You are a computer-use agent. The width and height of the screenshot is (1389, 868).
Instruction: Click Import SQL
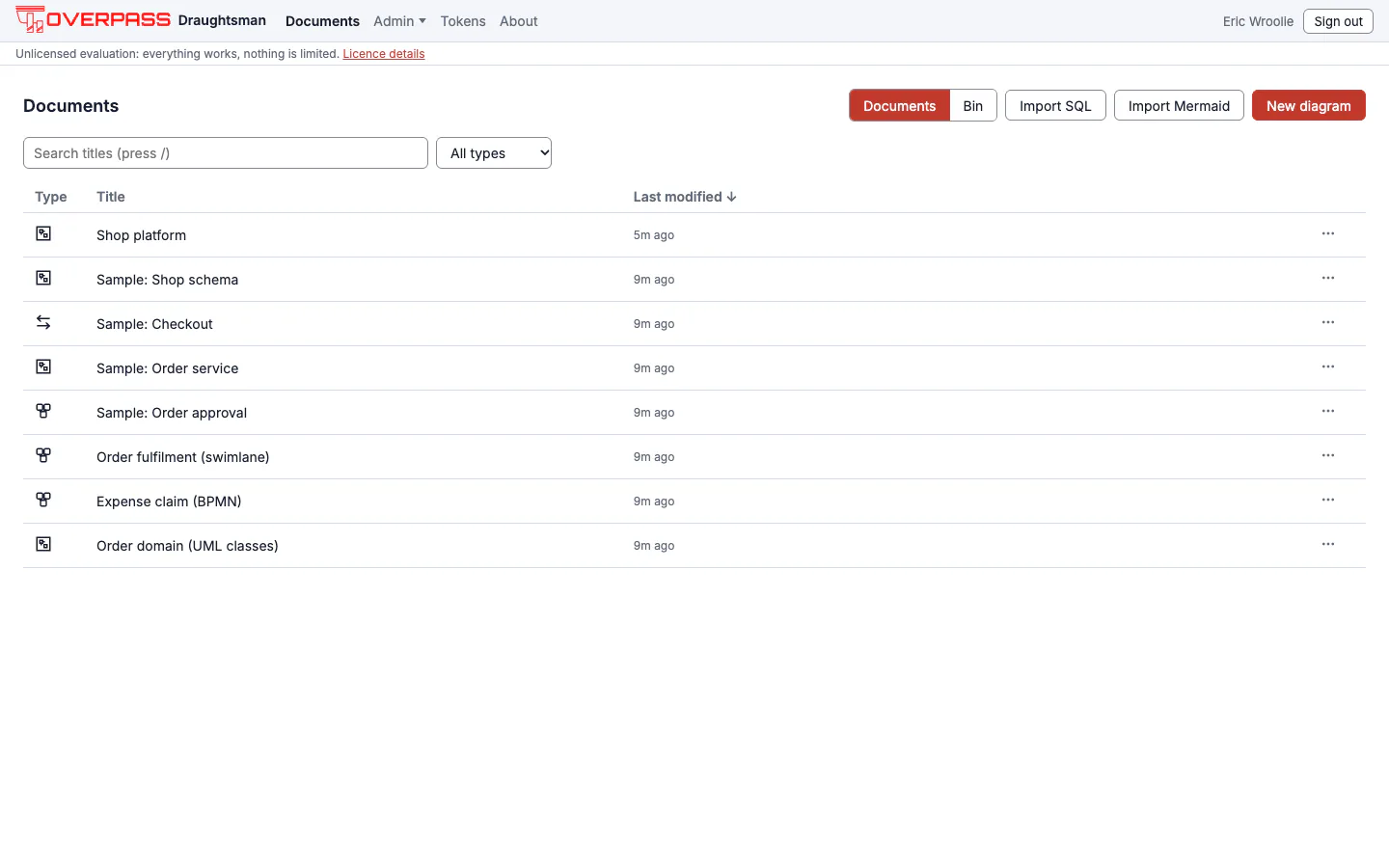pyautogui.click(x=1055, y=106)
